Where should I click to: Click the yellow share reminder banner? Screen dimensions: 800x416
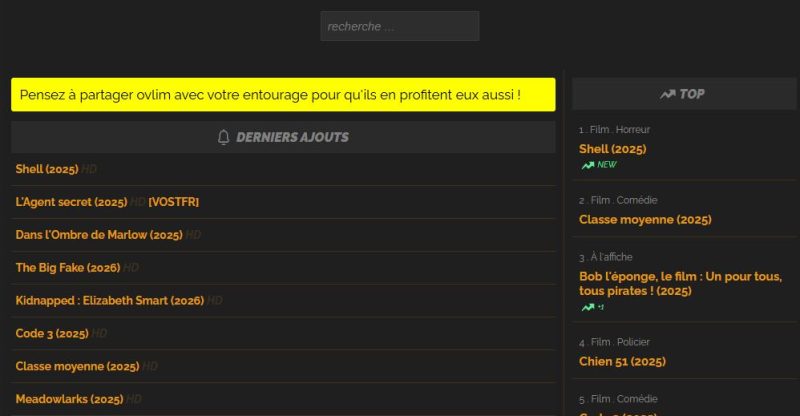pyautogui.click(x=283, y=95)
